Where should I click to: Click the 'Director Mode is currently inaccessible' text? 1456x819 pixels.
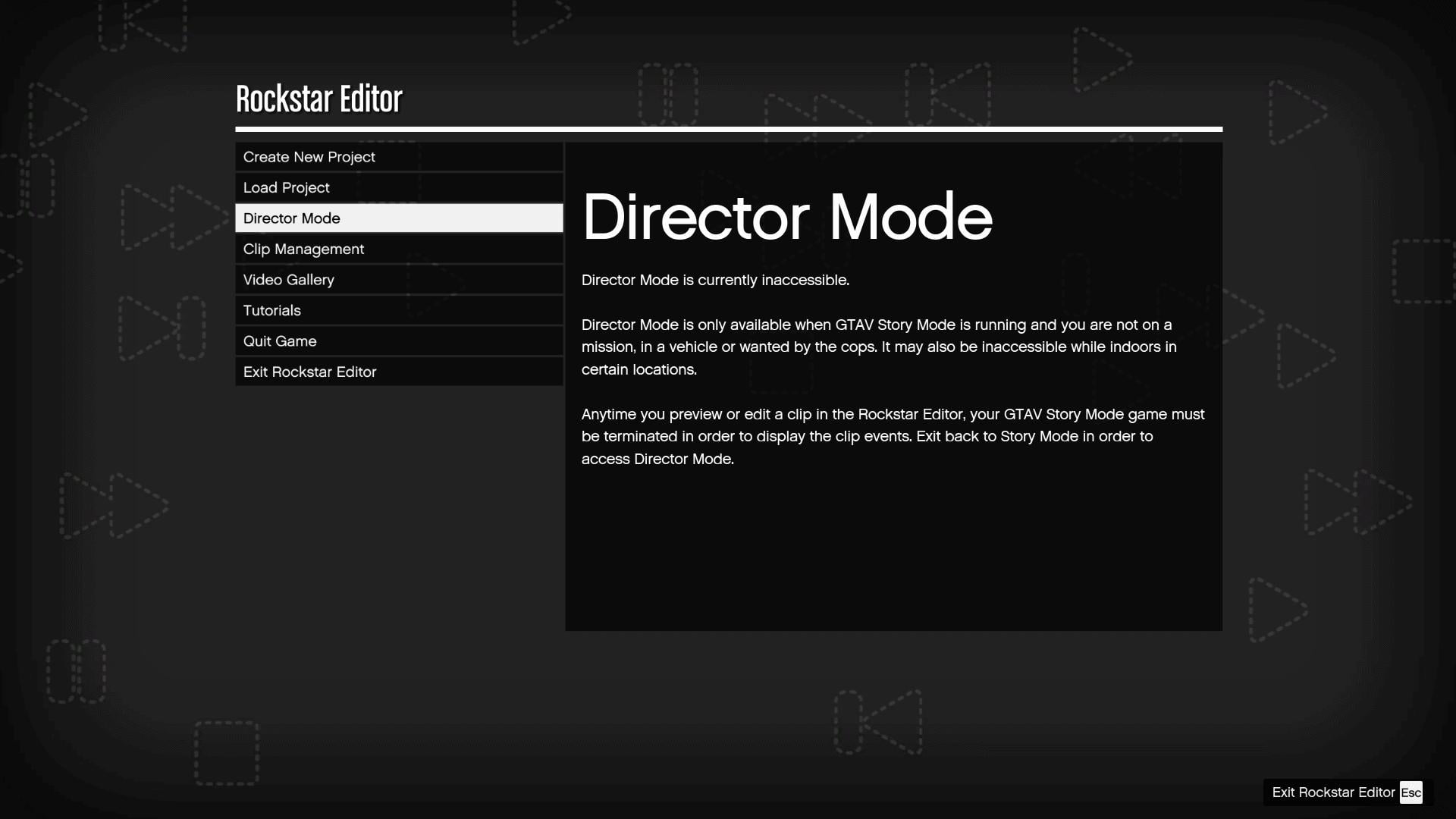tap(716, 280)
